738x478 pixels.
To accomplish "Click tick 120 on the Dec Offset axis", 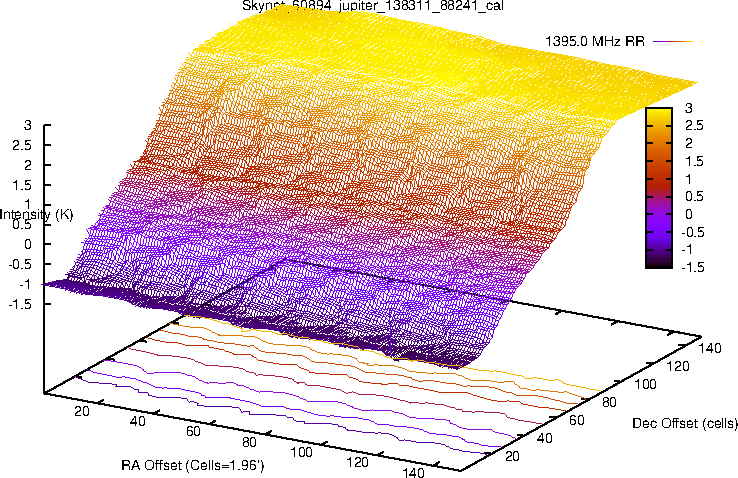I will pos(678,366).
